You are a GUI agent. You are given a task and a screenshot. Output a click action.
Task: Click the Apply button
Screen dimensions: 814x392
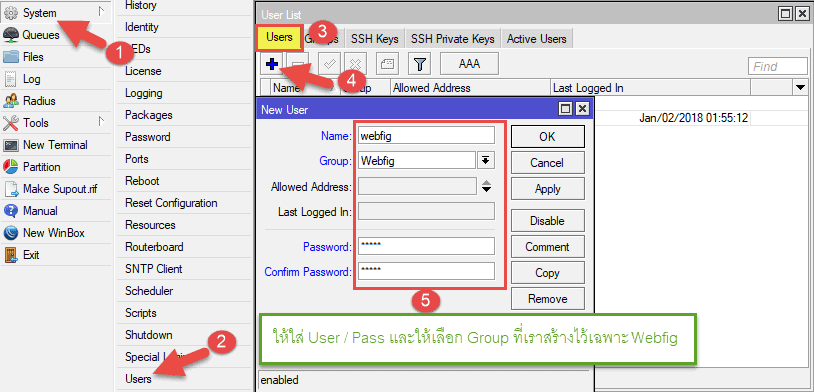(547, 189)
